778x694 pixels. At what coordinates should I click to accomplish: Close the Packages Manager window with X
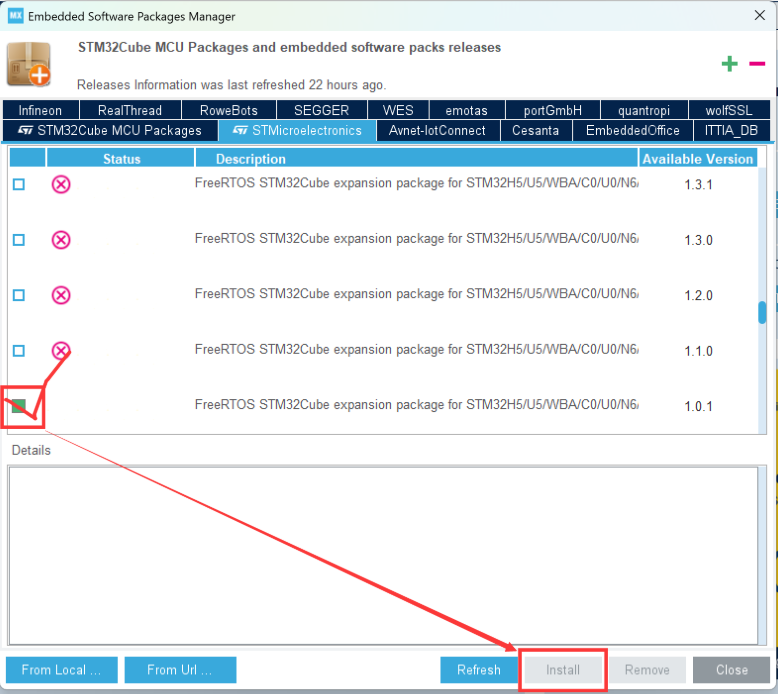760,15
